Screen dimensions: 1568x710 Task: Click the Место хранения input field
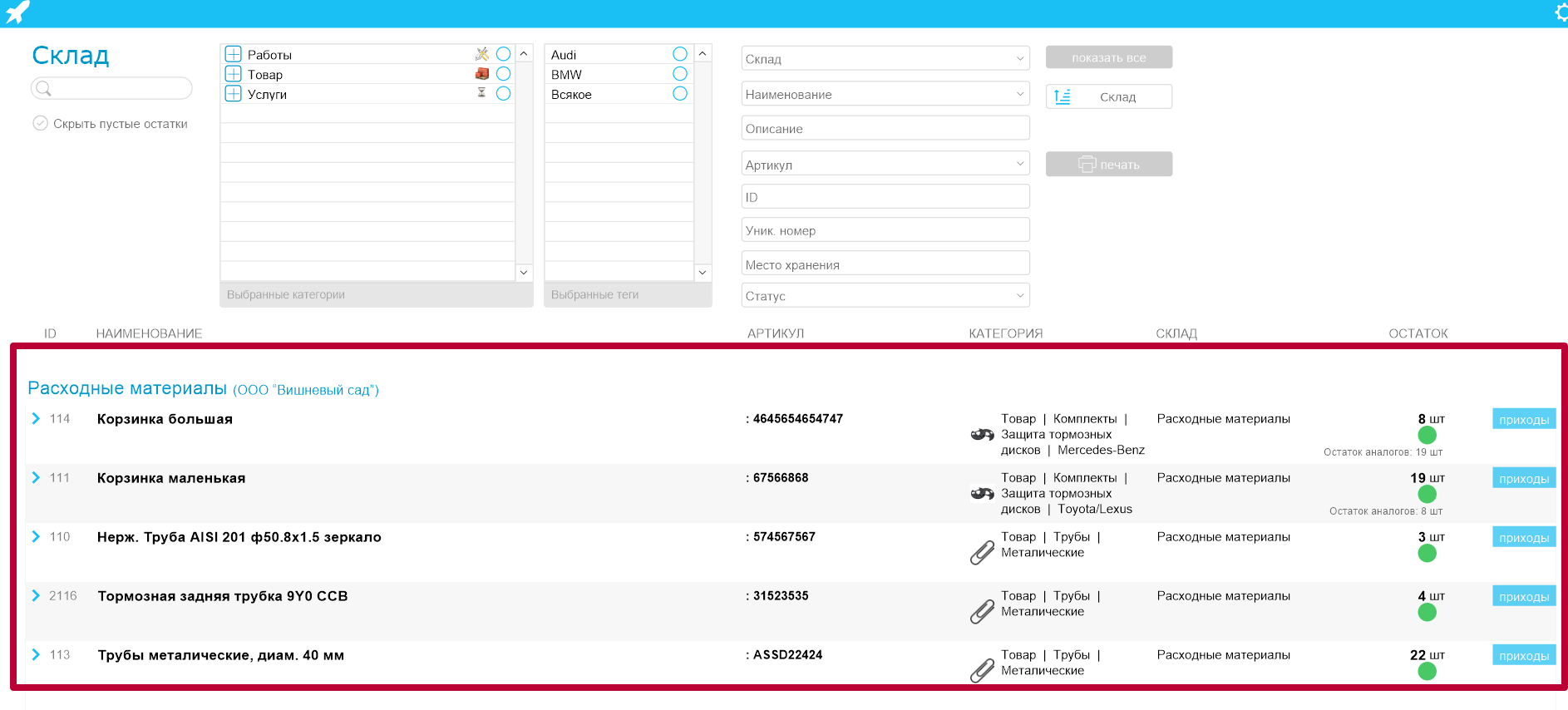pos(885,264)
